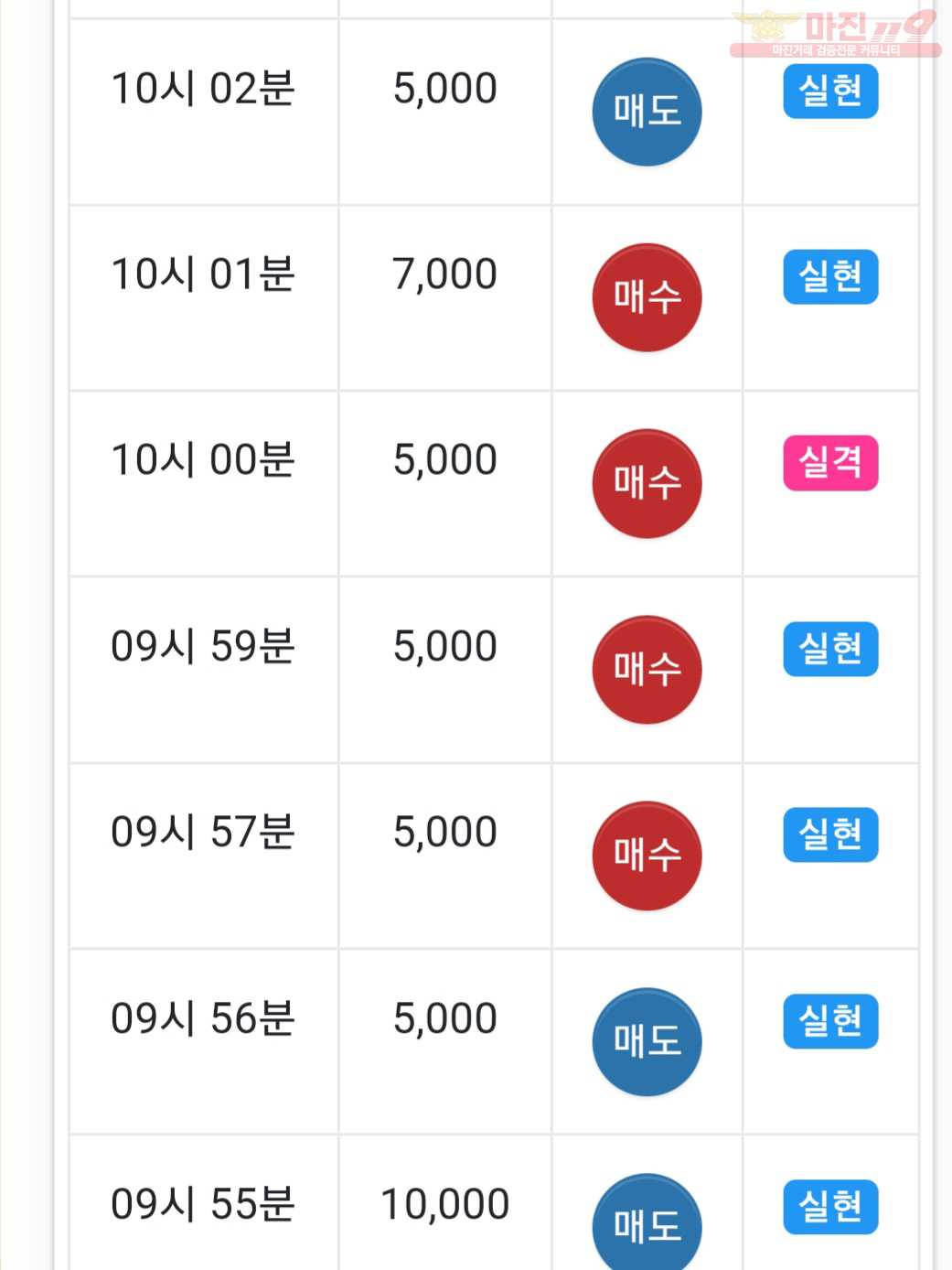
Task: Click the 10,000 amount cell
Action: (x=444, y=1204)
